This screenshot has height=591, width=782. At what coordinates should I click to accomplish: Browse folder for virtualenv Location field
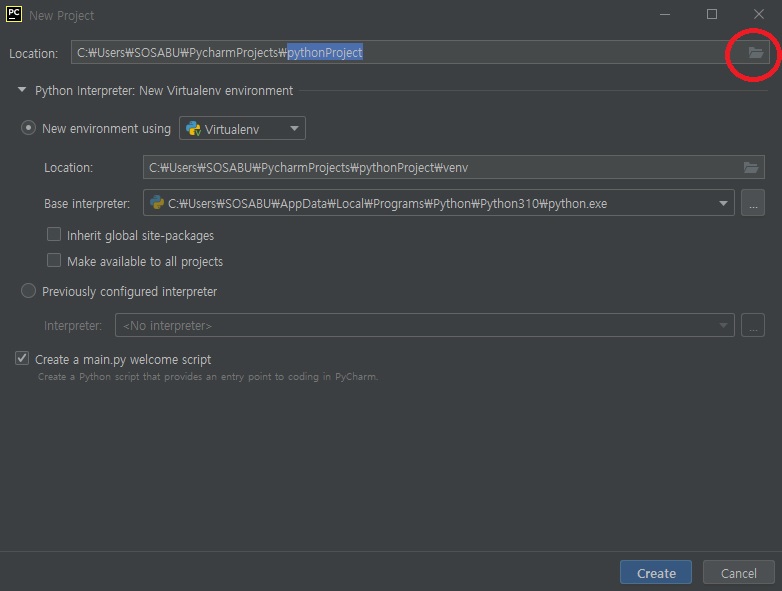tap(751, 168)
